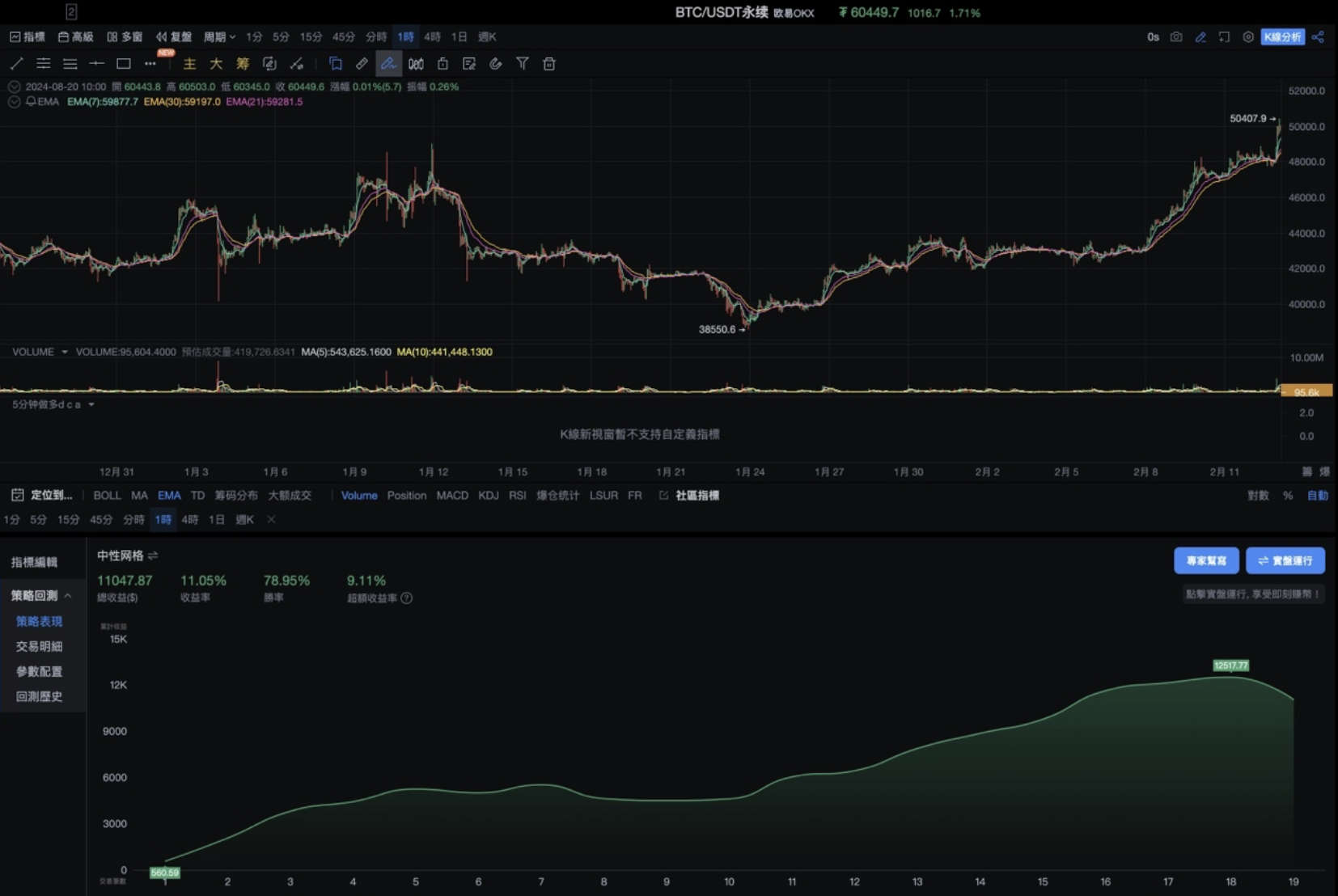This screenshot has height=896, width=1338.
Task: Click the filter funnel icon in toolbar
Action: tap(523, 64)
